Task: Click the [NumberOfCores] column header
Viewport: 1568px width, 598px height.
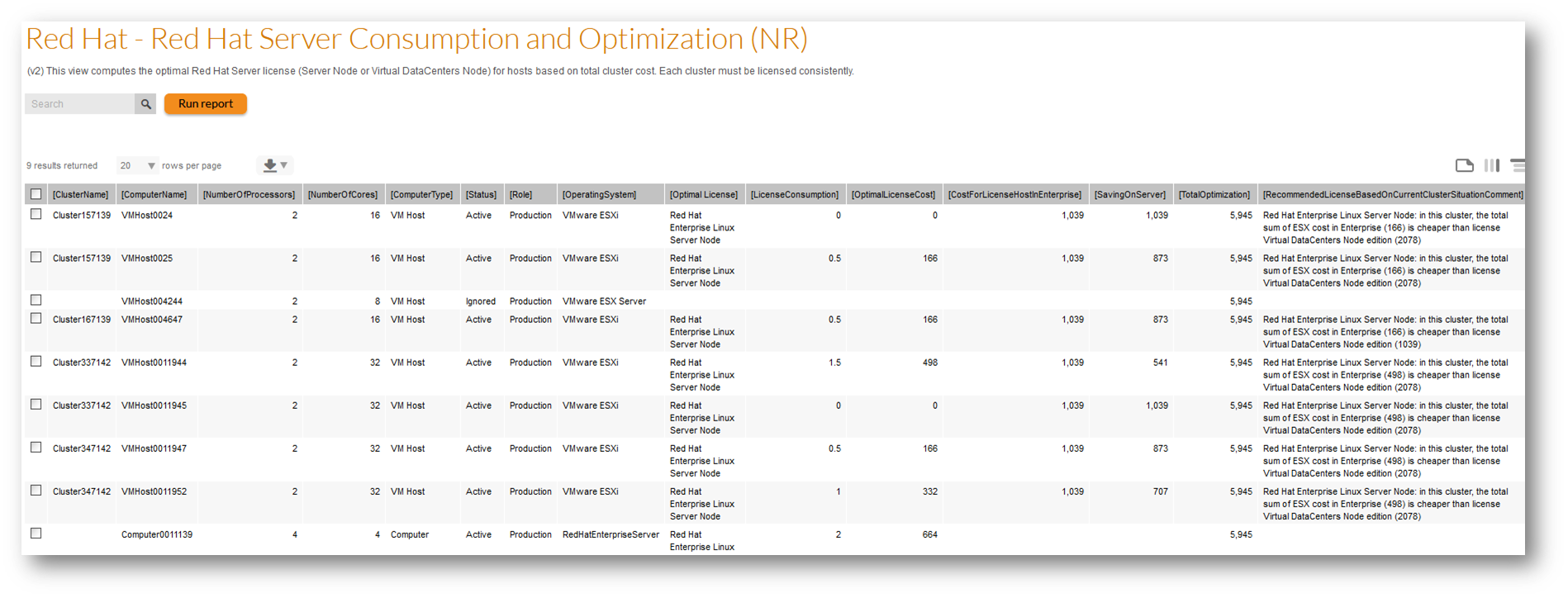Action: tap(343, 195)
